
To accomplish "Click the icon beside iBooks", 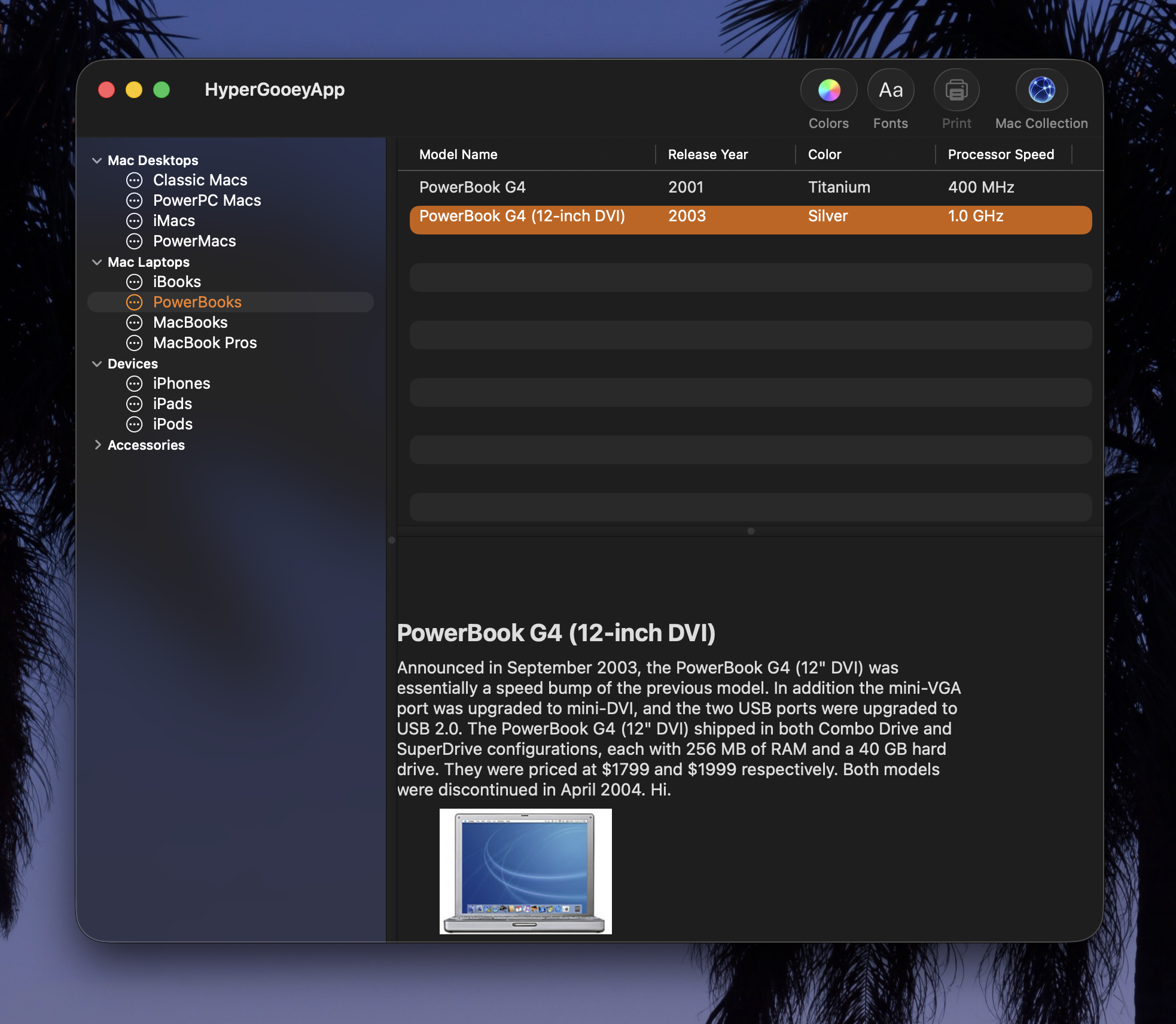I will click(x=135, y=282).
